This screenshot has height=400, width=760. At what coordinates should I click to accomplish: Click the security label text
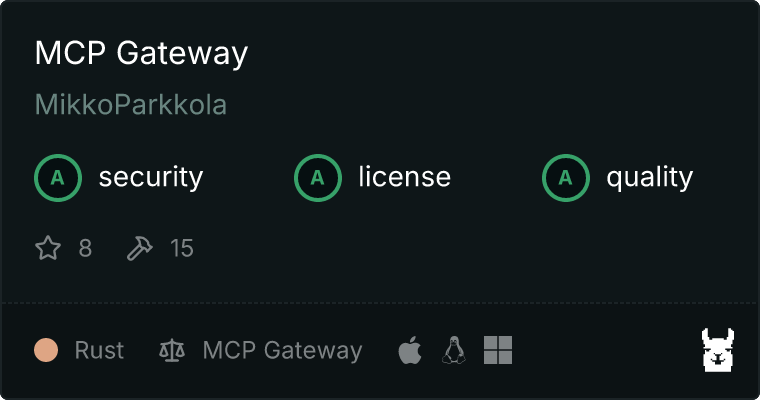[151, 177]
